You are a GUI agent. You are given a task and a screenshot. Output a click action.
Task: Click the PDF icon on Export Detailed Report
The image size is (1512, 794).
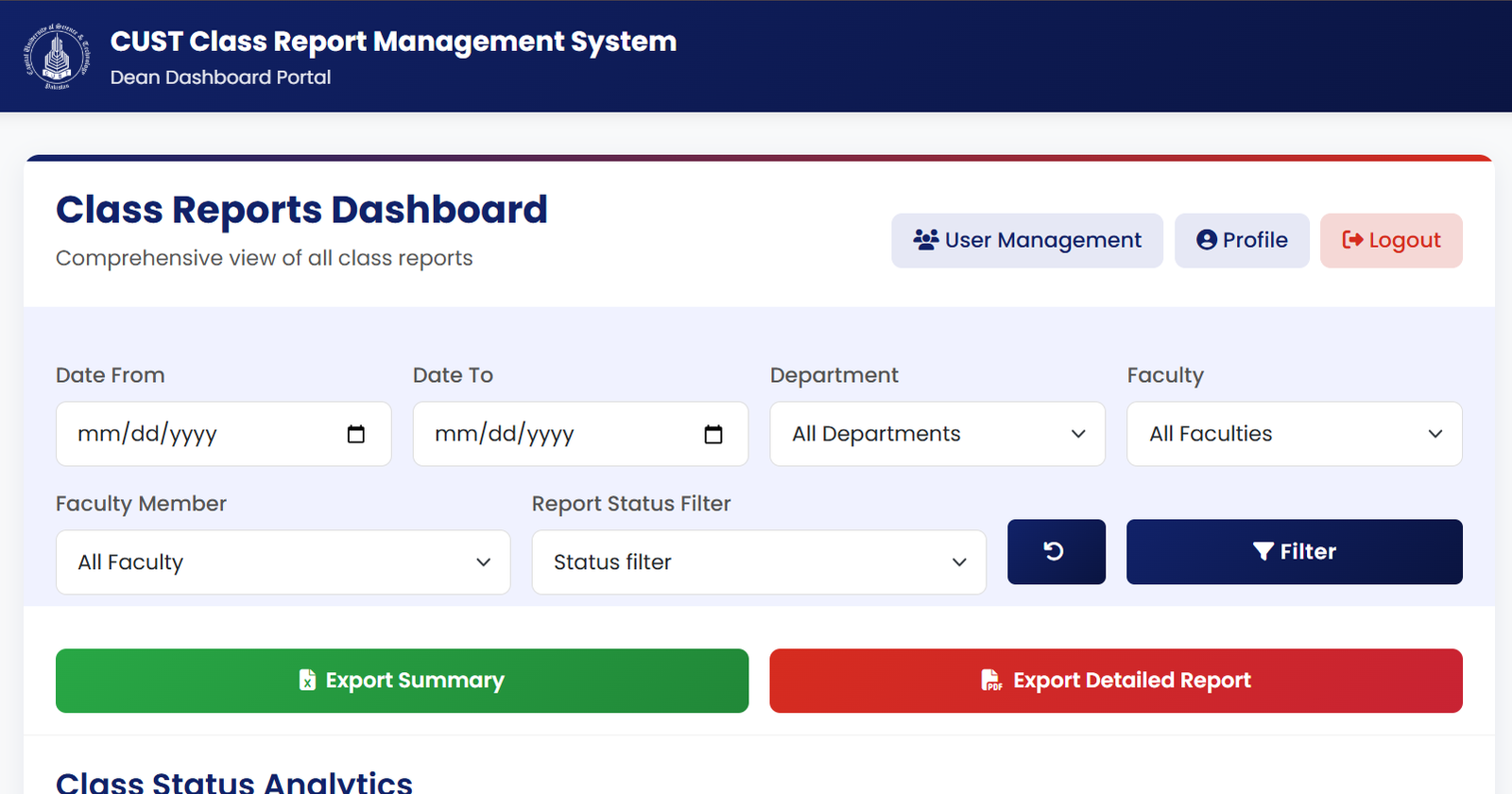point(990,681)
